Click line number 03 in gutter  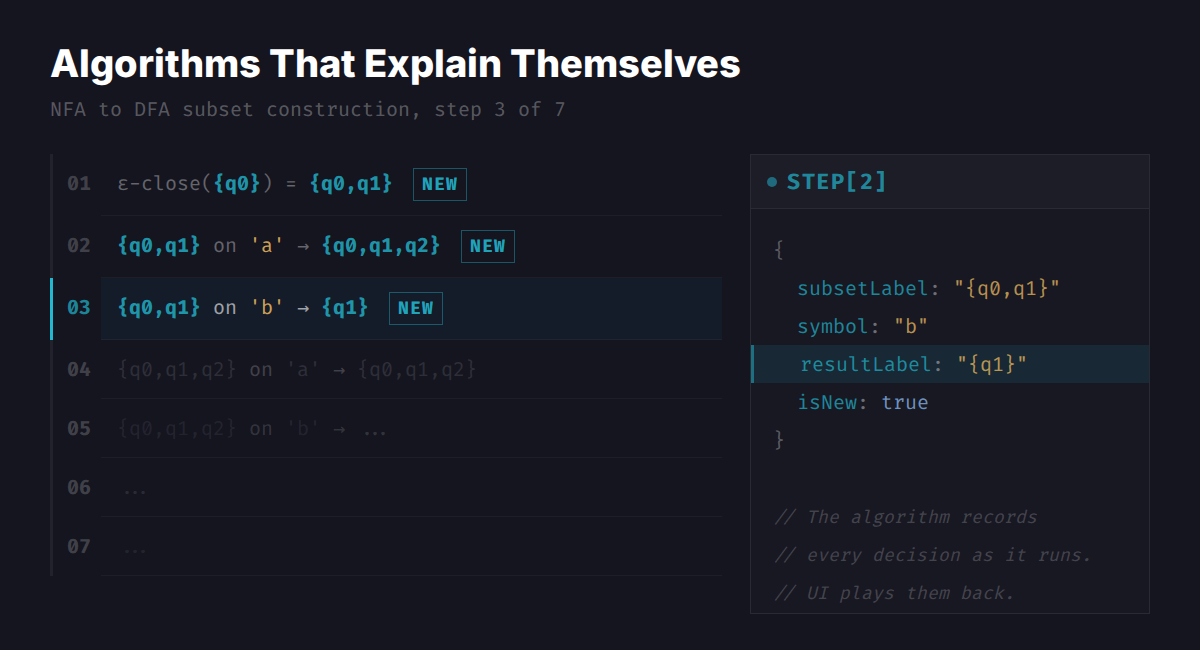click(78, 308)
